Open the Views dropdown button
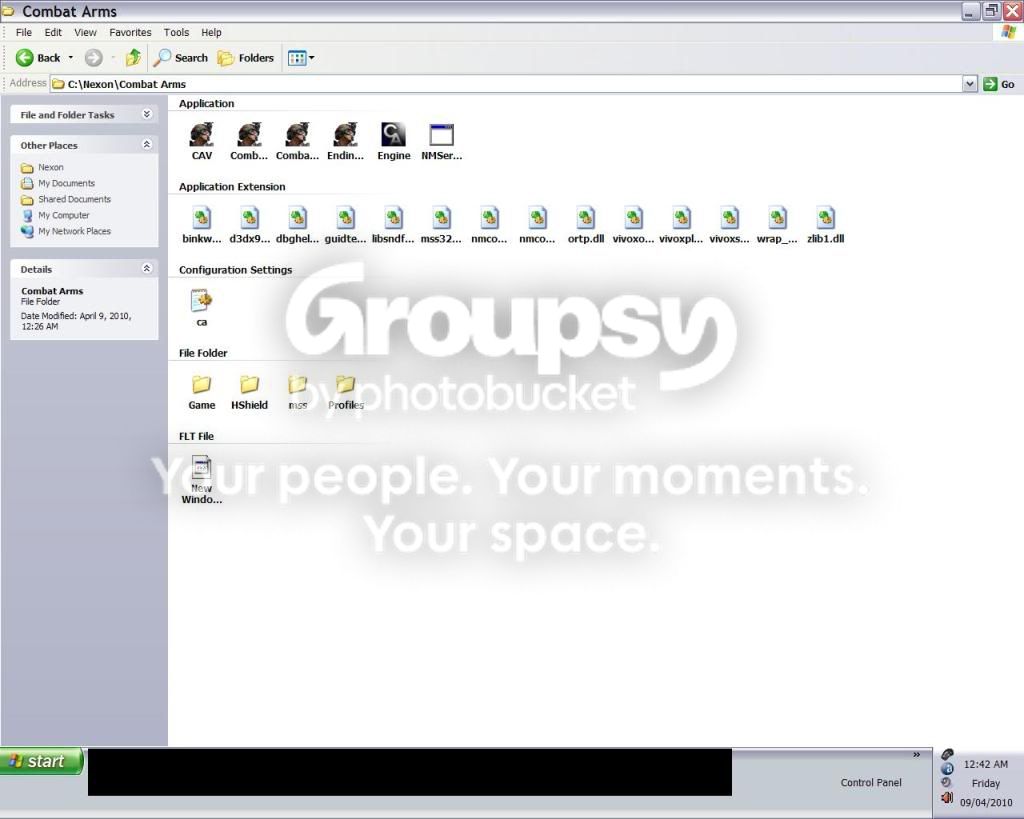Viewport: 1024px width, 819px height. [300, 57]
